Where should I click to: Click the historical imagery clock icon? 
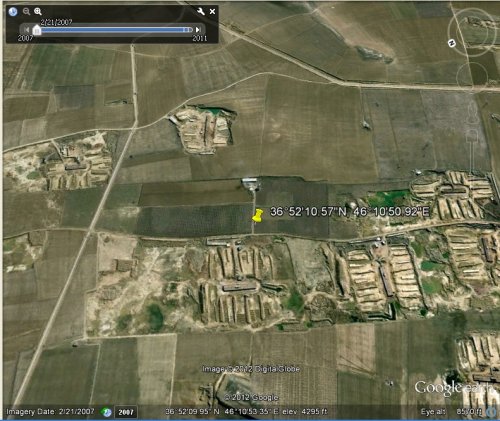coord(13,12)
